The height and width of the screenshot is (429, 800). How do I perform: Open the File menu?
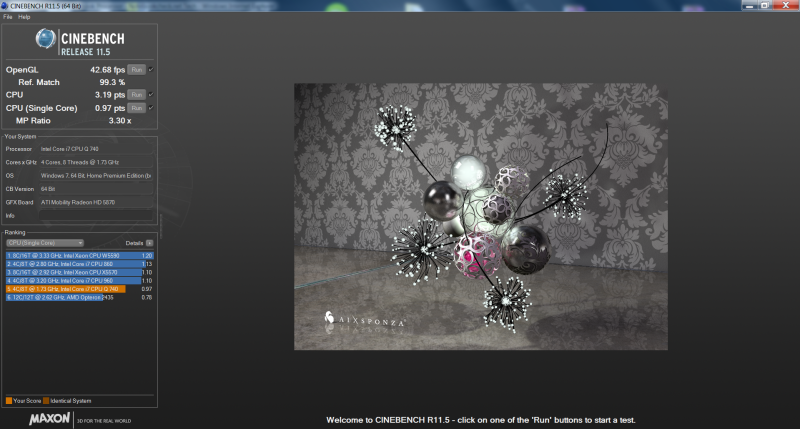8,17
